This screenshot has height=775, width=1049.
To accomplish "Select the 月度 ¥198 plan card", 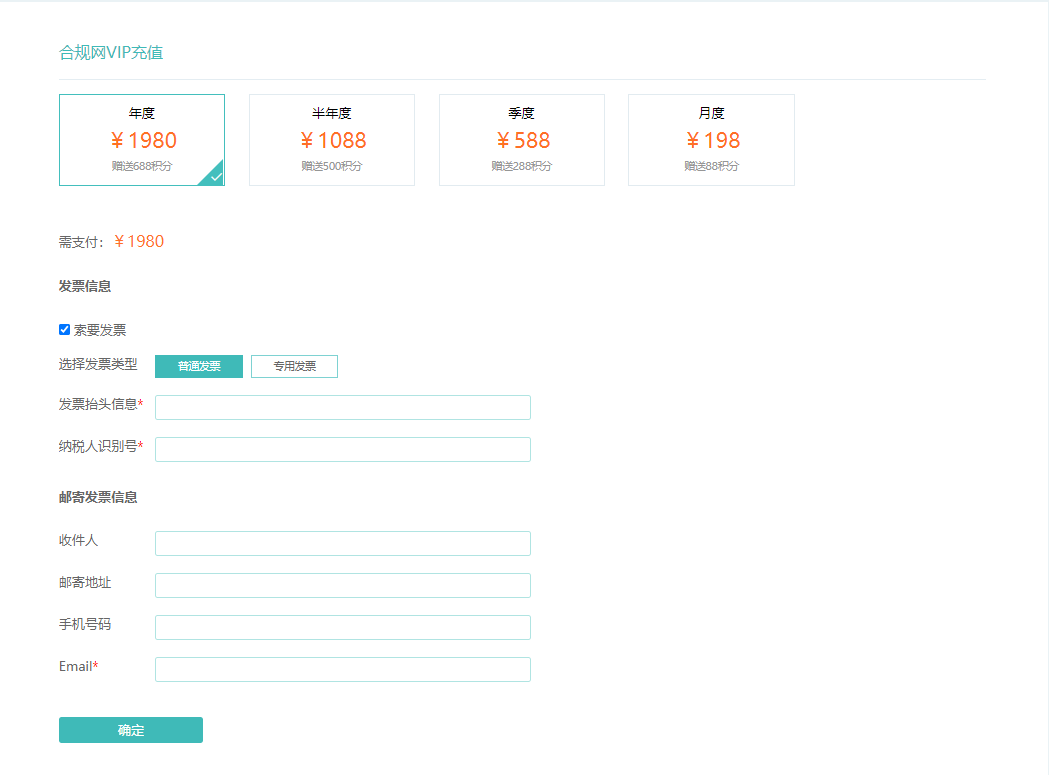I will (711, 140).
